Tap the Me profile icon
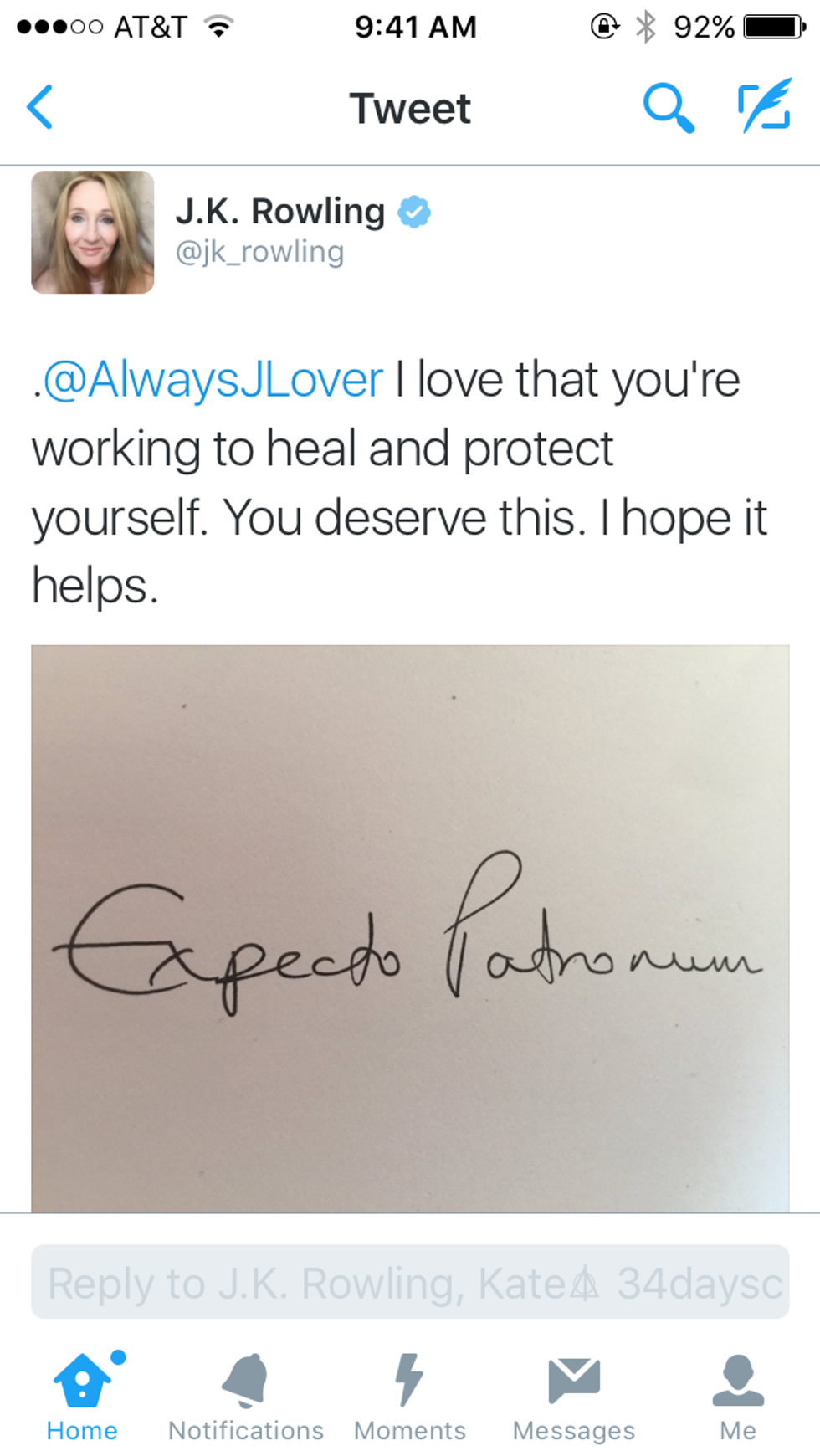 point(738,1381)
